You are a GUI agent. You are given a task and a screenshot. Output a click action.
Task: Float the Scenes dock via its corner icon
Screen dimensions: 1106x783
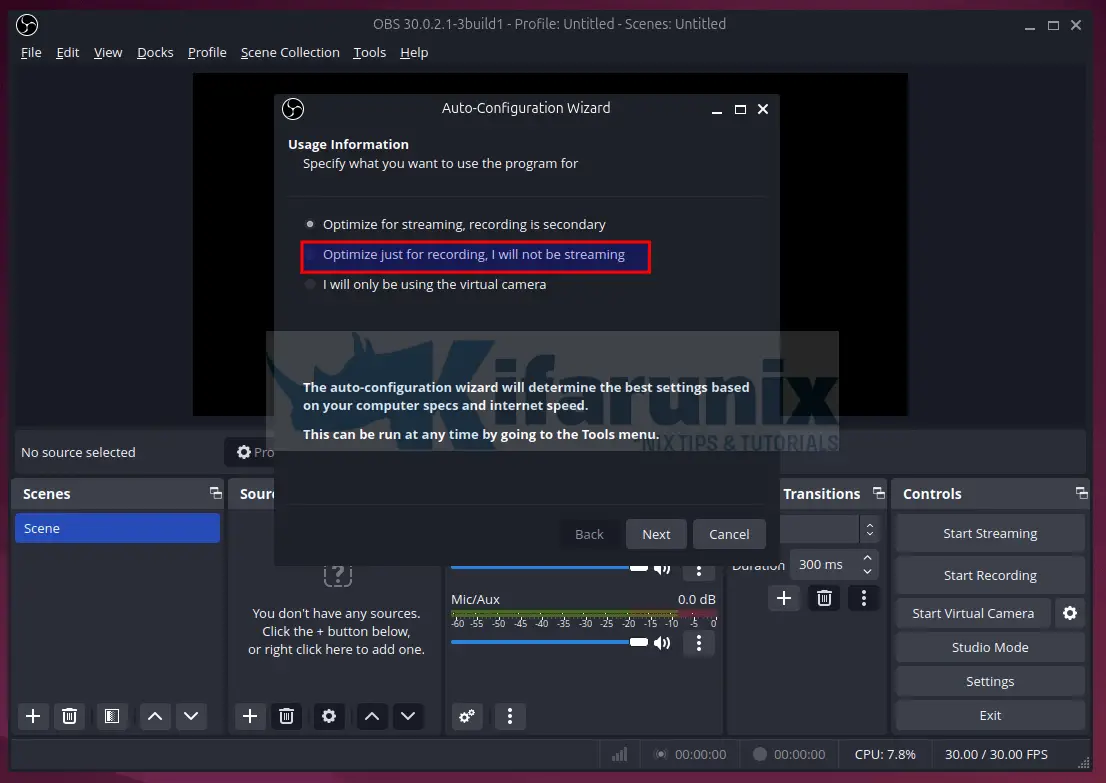click(215, 493)
